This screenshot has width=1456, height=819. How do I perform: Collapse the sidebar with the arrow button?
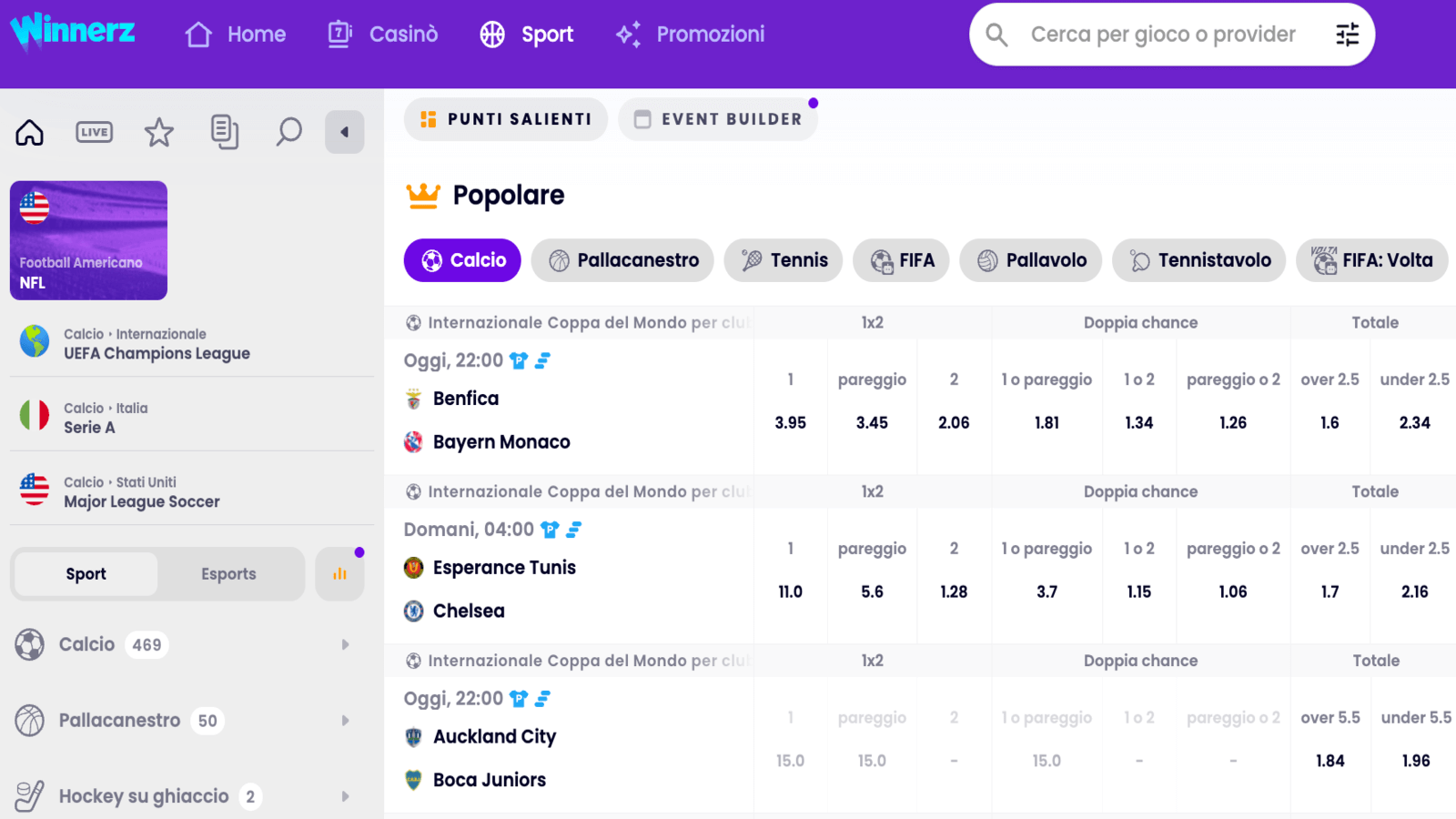pyautogui.click(x=345, y=132)
